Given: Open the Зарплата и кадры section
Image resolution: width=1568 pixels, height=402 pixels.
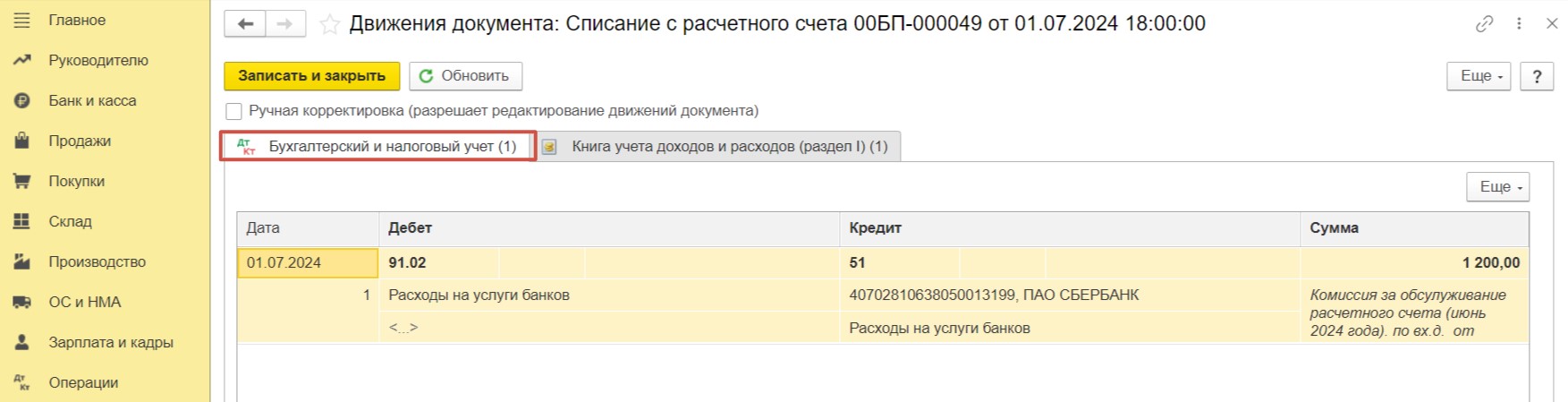Looking at the screenshot, I should pyautogui.click(x=110, y=342).
